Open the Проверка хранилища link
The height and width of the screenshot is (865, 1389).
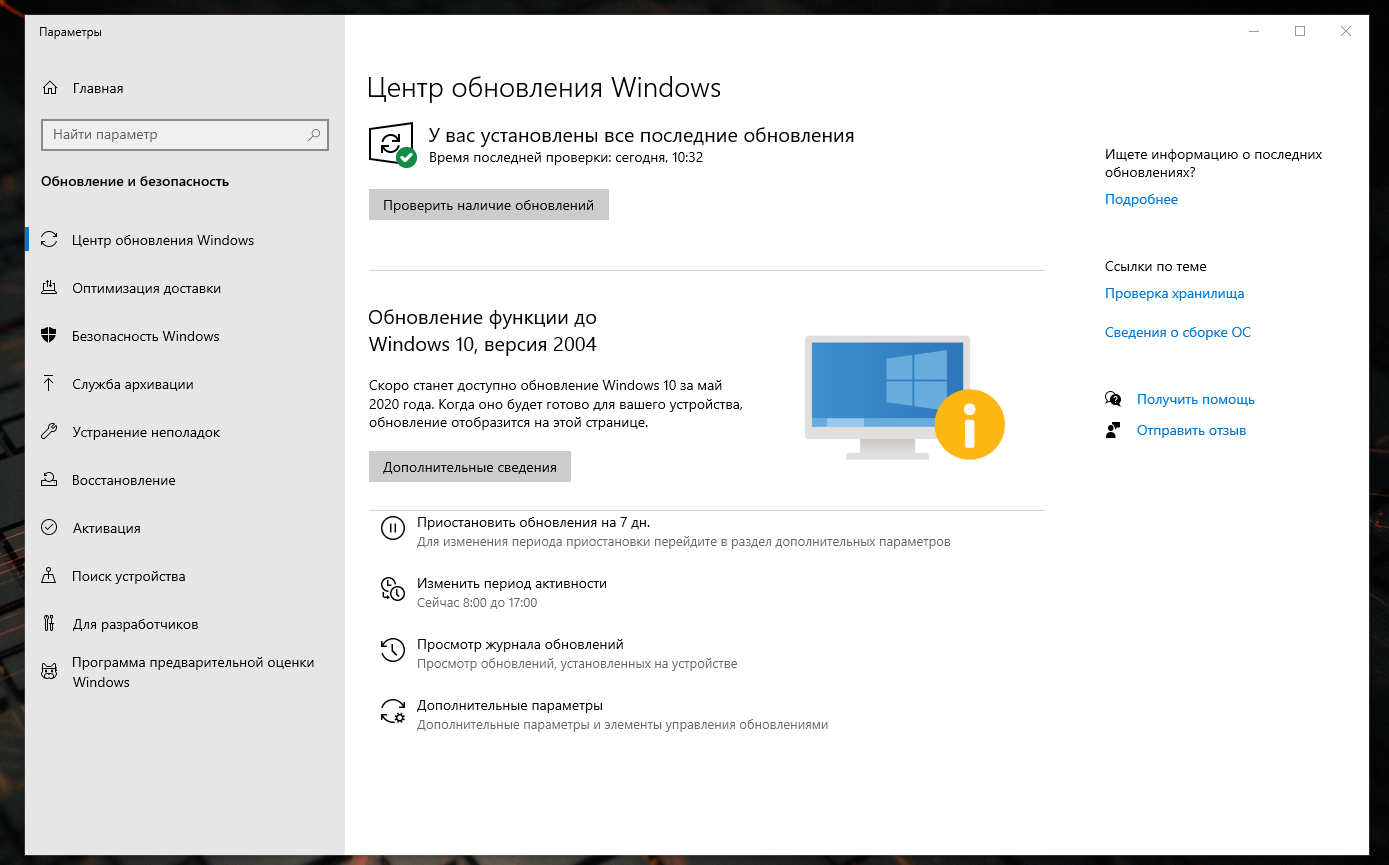[x=1174, y=293]
